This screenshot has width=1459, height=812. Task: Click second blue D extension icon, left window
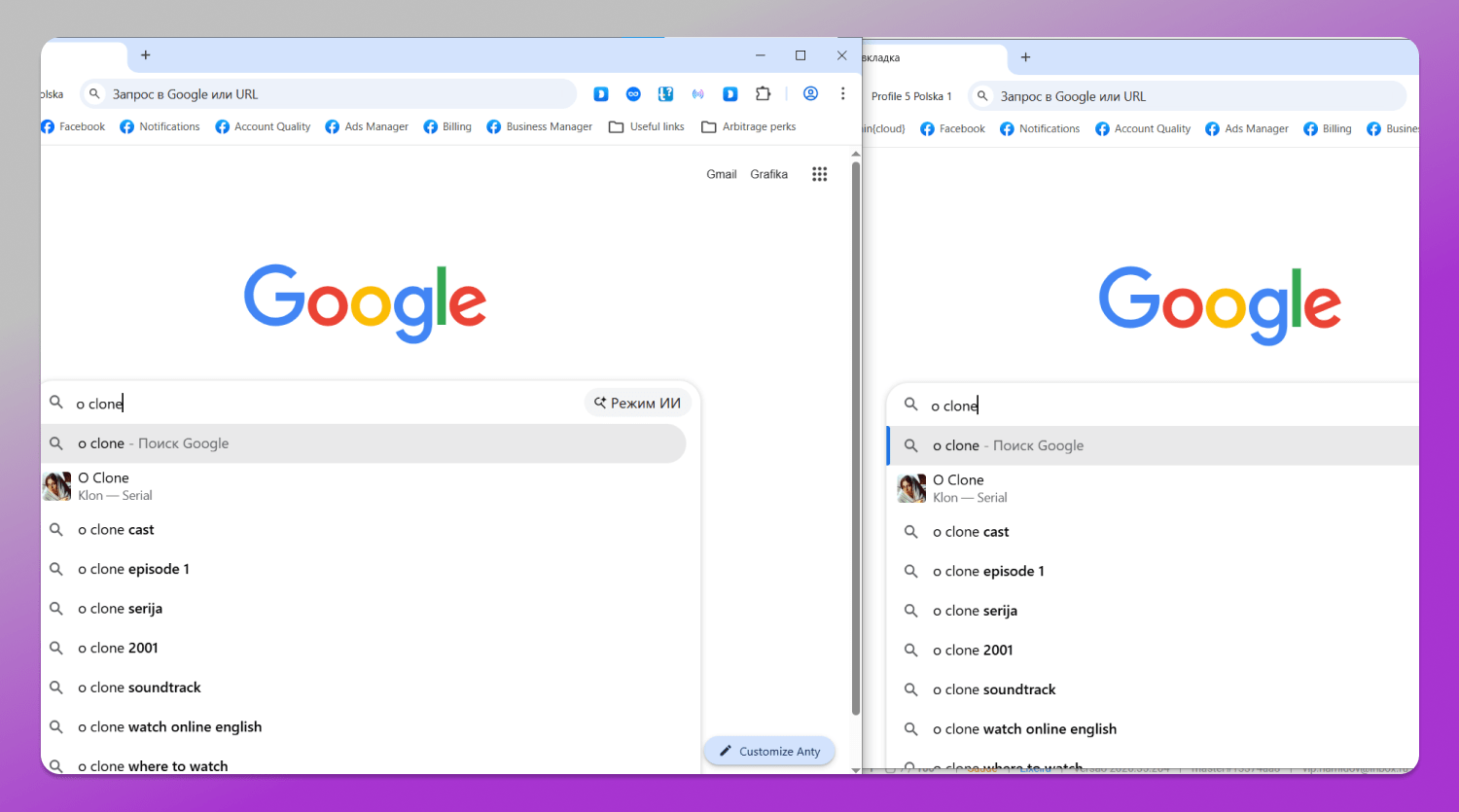[x=730, y=94]
